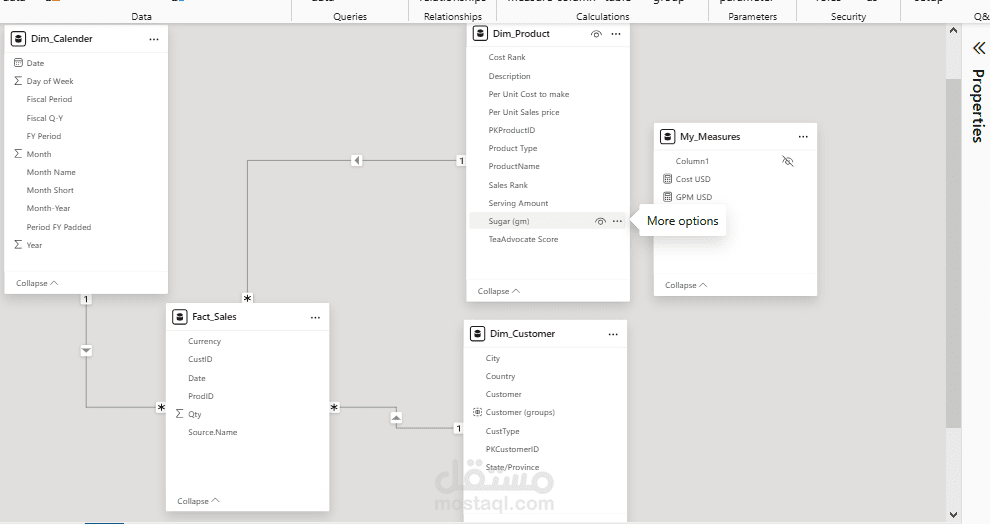Select the Sales Rank field
The image size is (990, 524).
(x=508, y=185)
